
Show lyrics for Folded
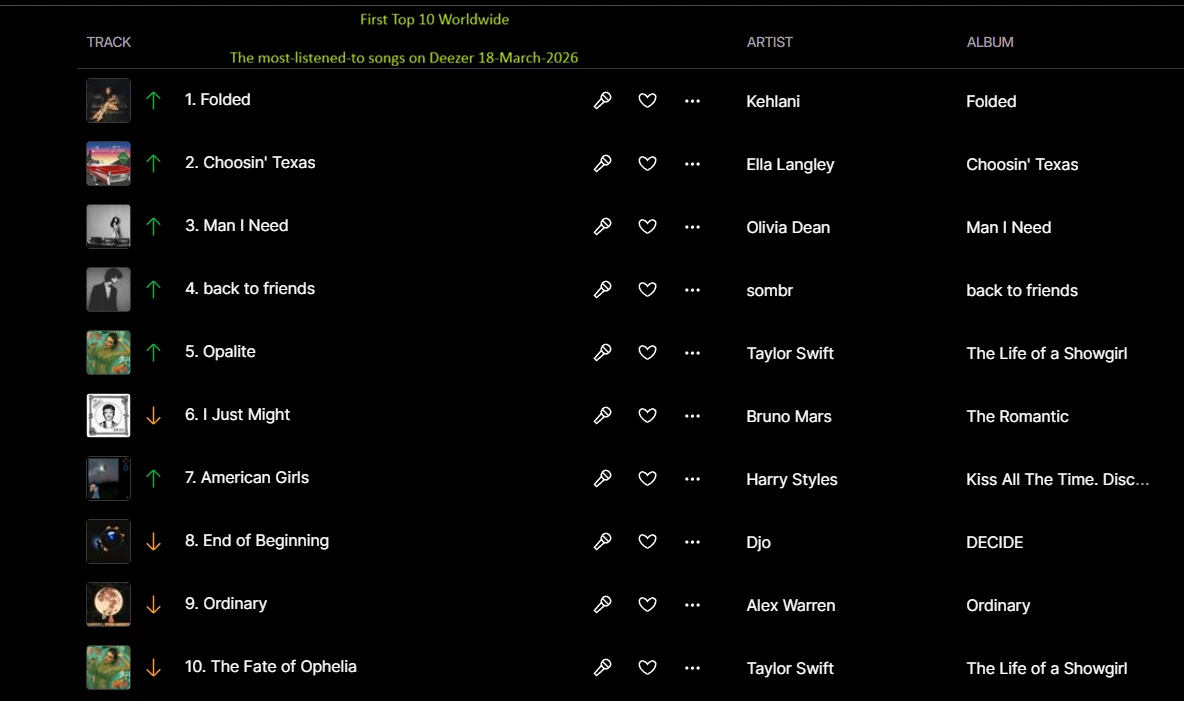point(602,100)
